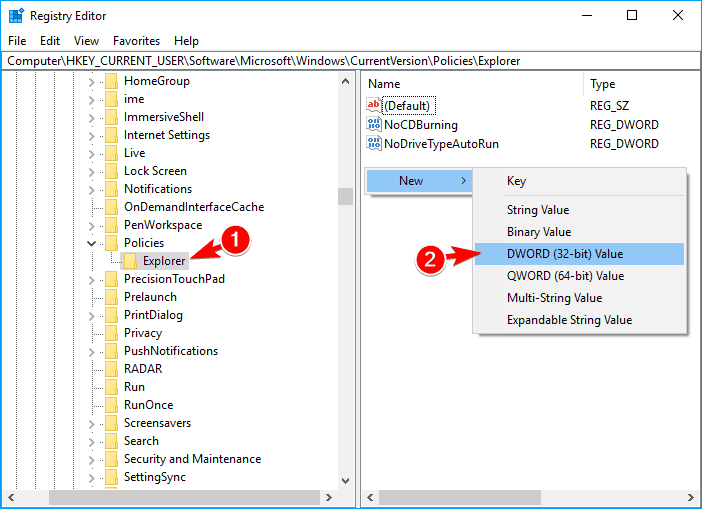The image size is (702, 509).
Task: Click the tree pane vertical scrollbar thumb
Action: pyautogui.click(x=345, y=196)
